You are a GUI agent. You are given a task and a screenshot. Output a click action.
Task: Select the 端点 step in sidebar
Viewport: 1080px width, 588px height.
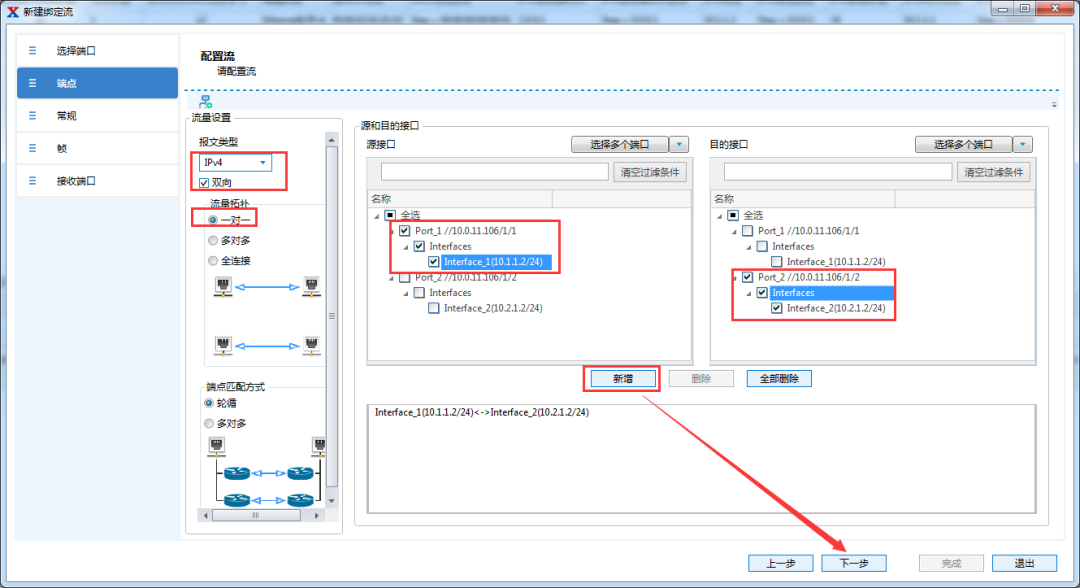click(x=97, y=83)
